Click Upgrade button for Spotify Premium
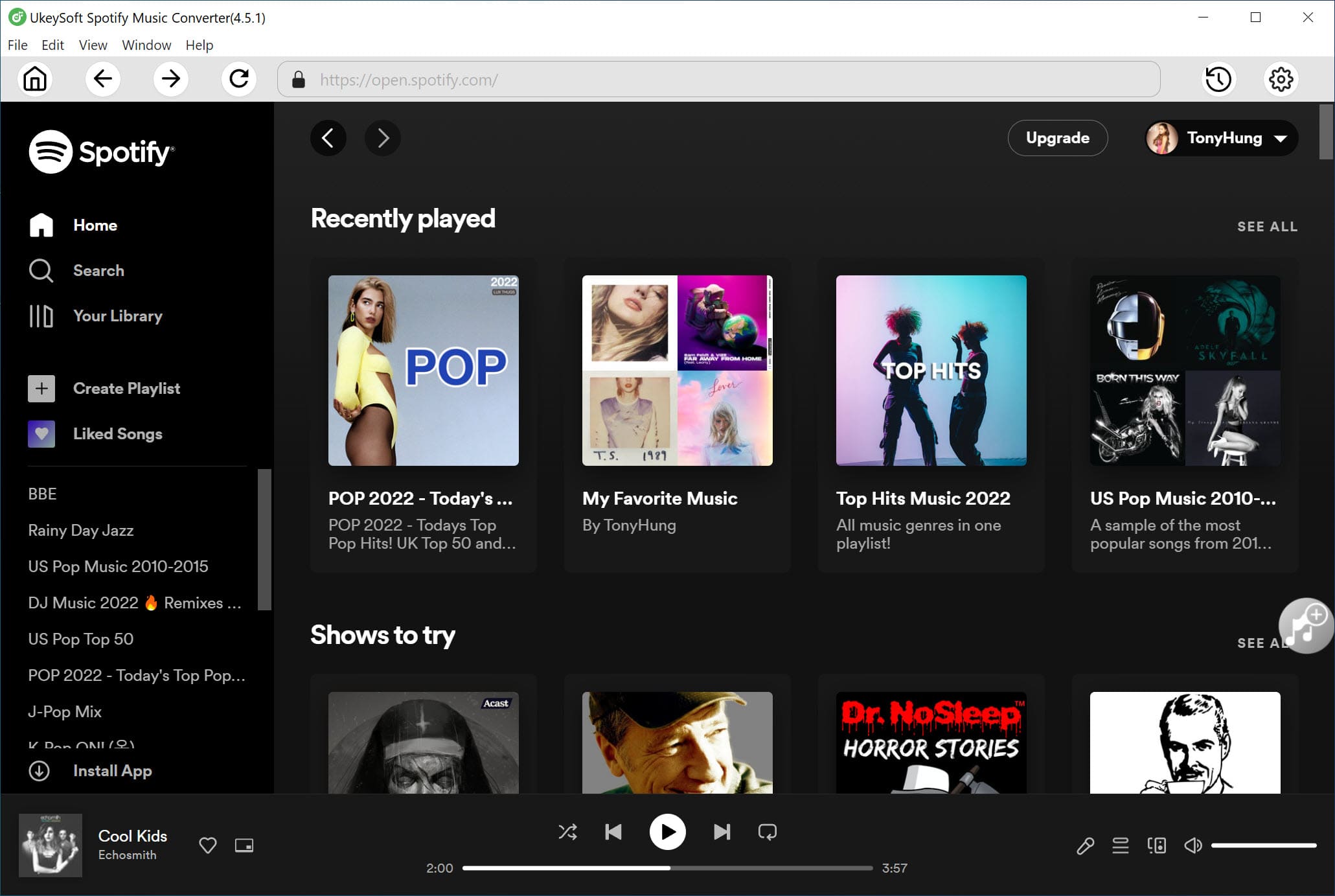 1057,138
